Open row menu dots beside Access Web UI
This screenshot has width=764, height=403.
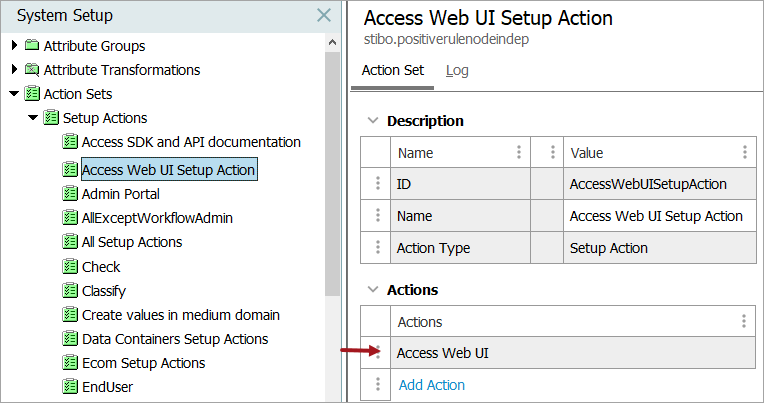coord(378,353)
